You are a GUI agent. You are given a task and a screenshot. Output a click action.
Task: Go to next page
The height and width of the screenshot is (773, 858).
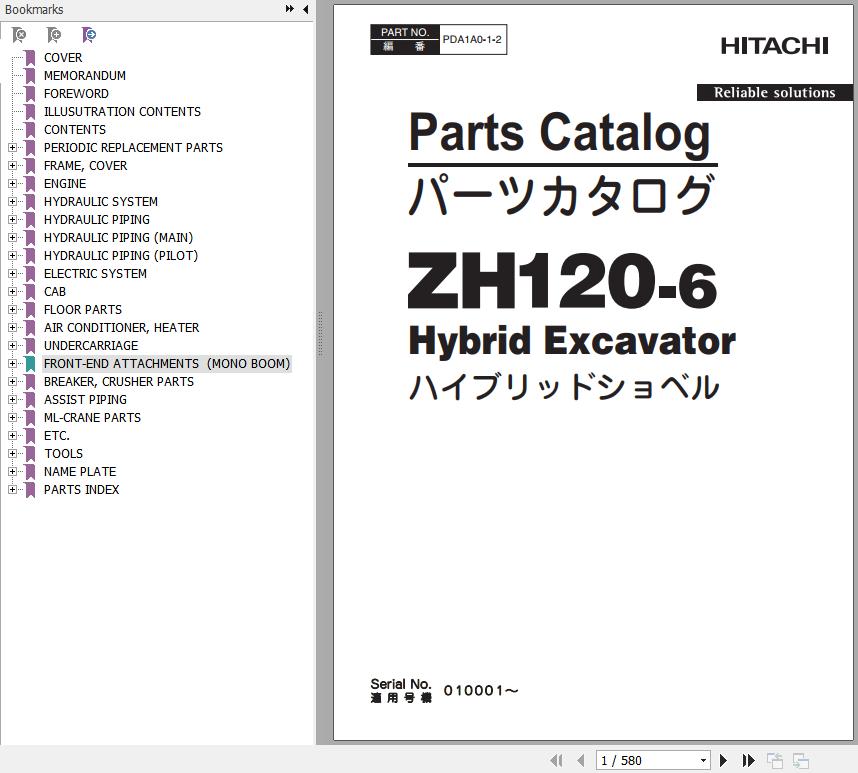(x=723, y=760)
